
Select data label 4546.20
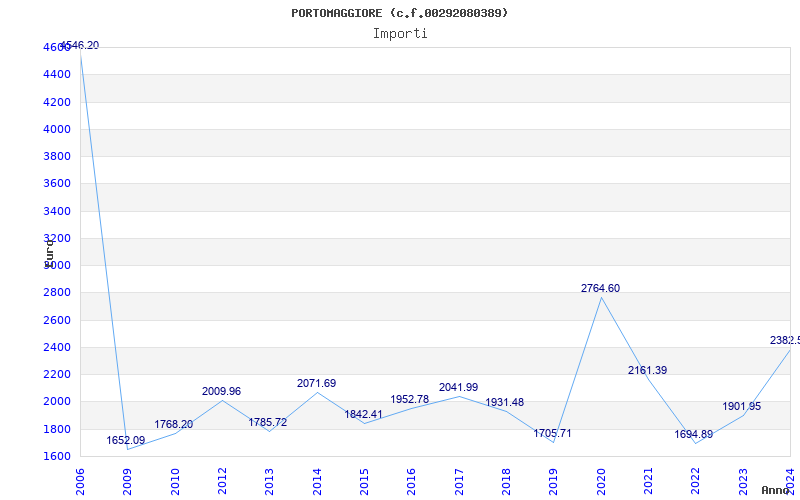pos(80,45)
